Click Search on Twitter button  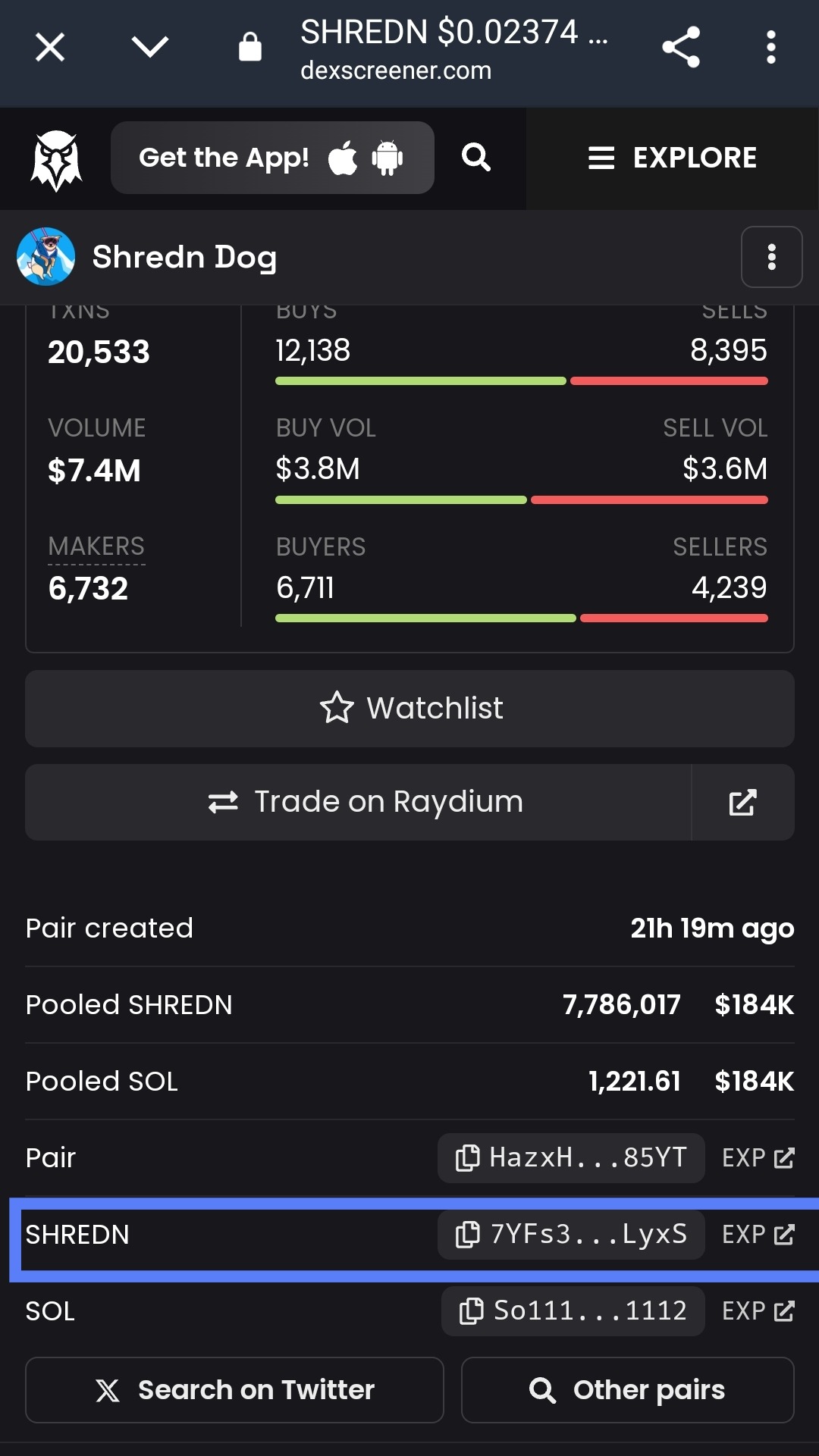(x=234, y=1390)
